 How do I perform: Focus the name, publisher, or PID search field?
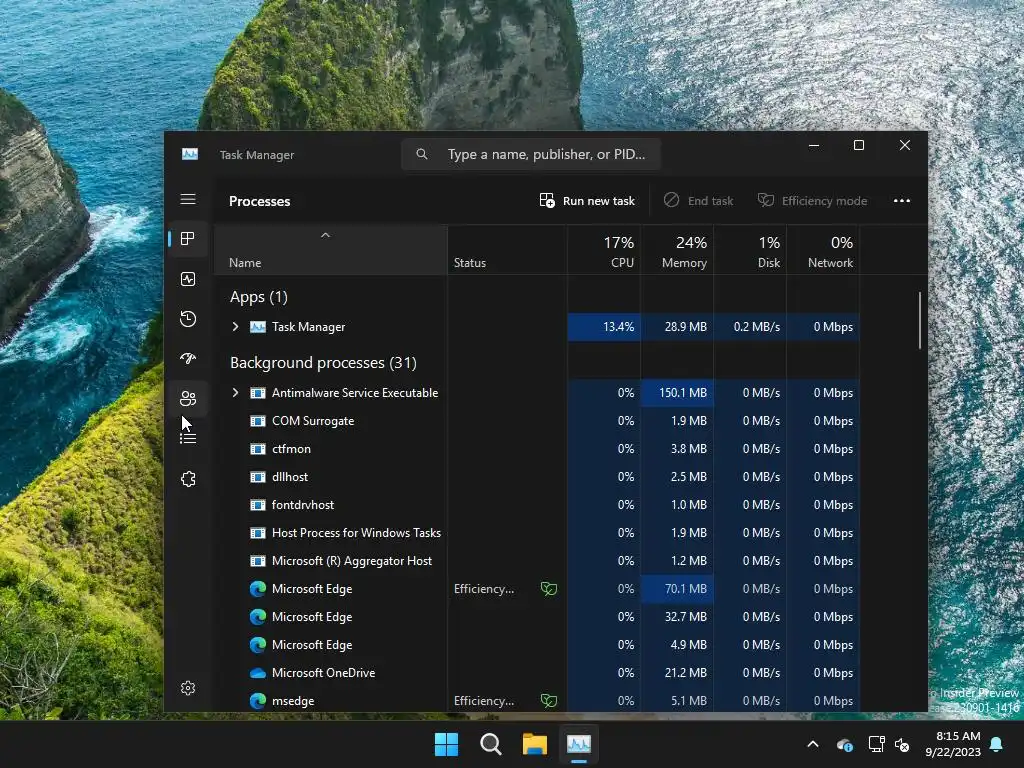coord(530,154)
